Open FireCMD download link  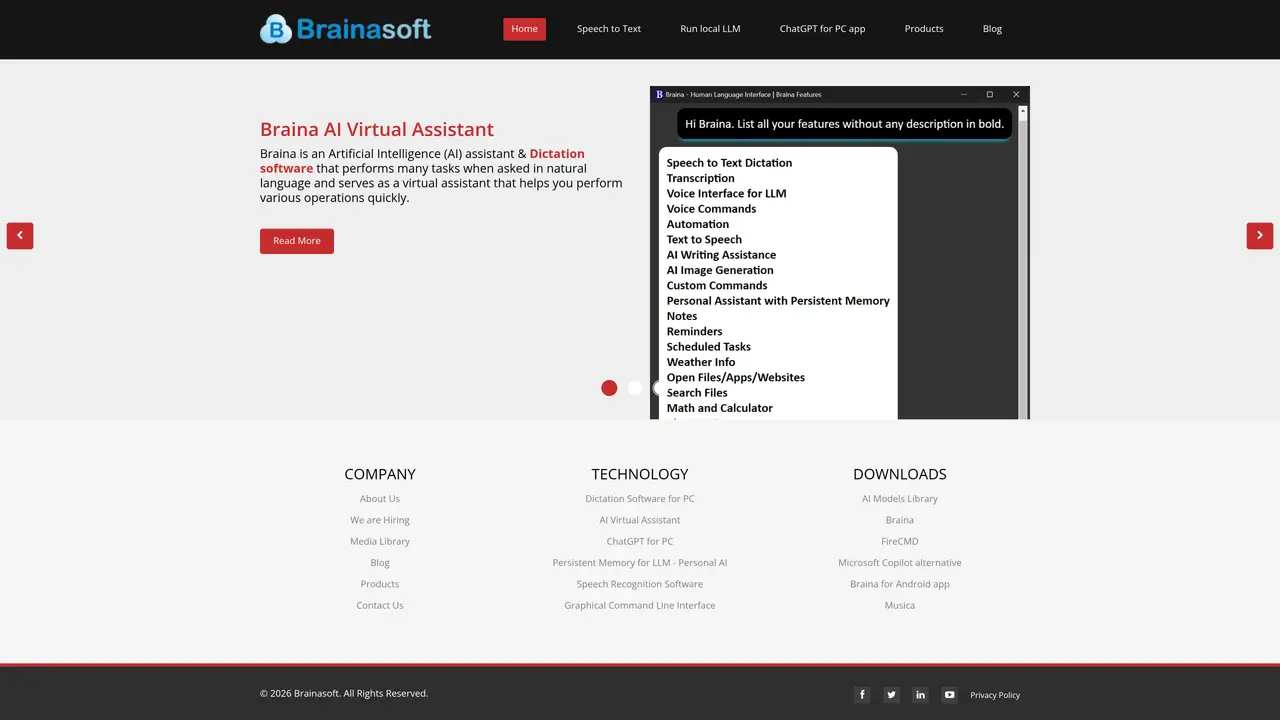pos(900,541)
